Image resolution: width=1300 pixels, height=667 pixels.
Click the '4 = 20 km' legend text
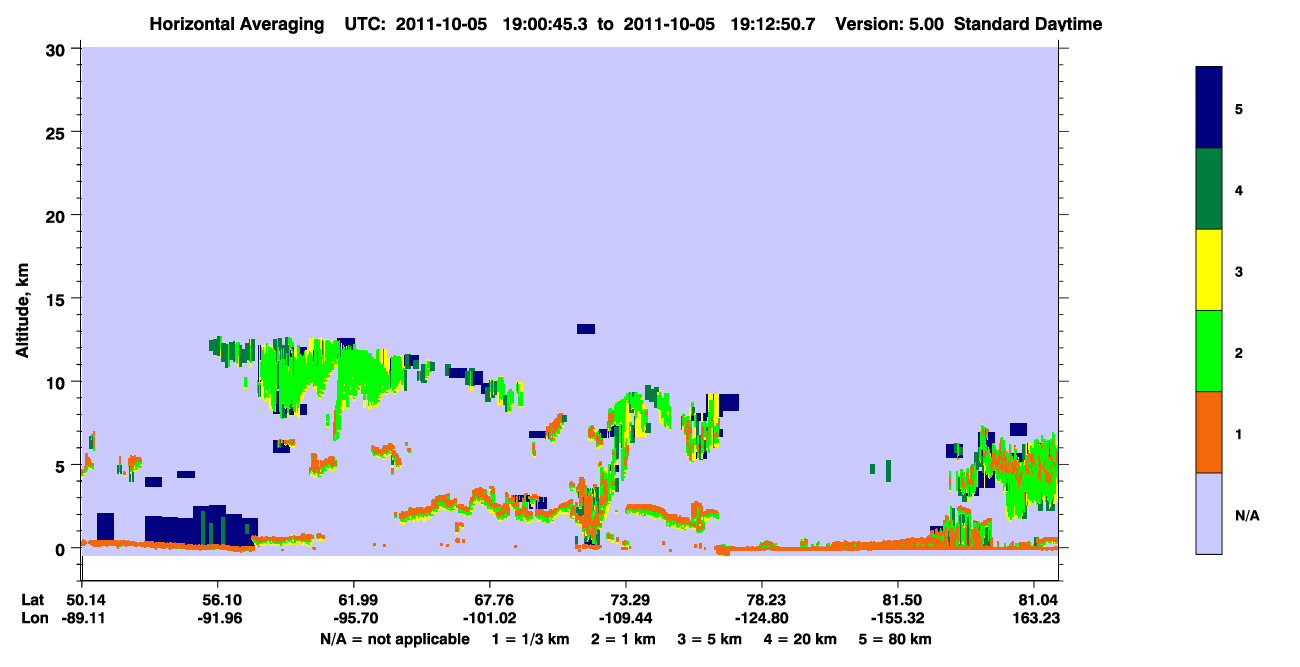click(801, 639)
